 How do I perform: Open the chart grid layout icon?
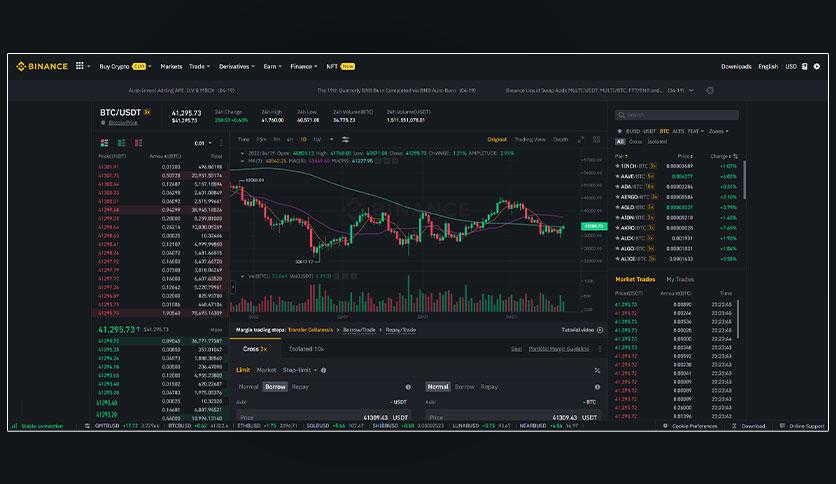click(597, 140)
